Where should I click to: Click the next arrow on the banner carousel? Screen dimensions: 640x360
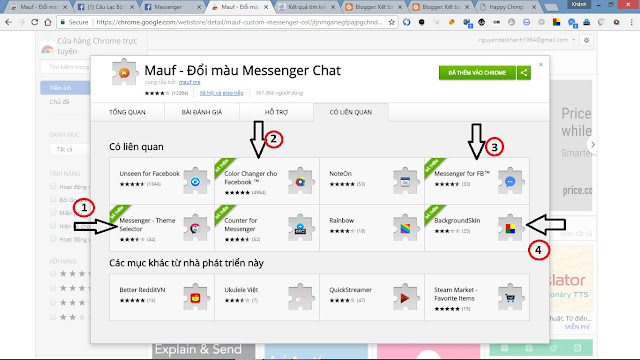[593, 144]
